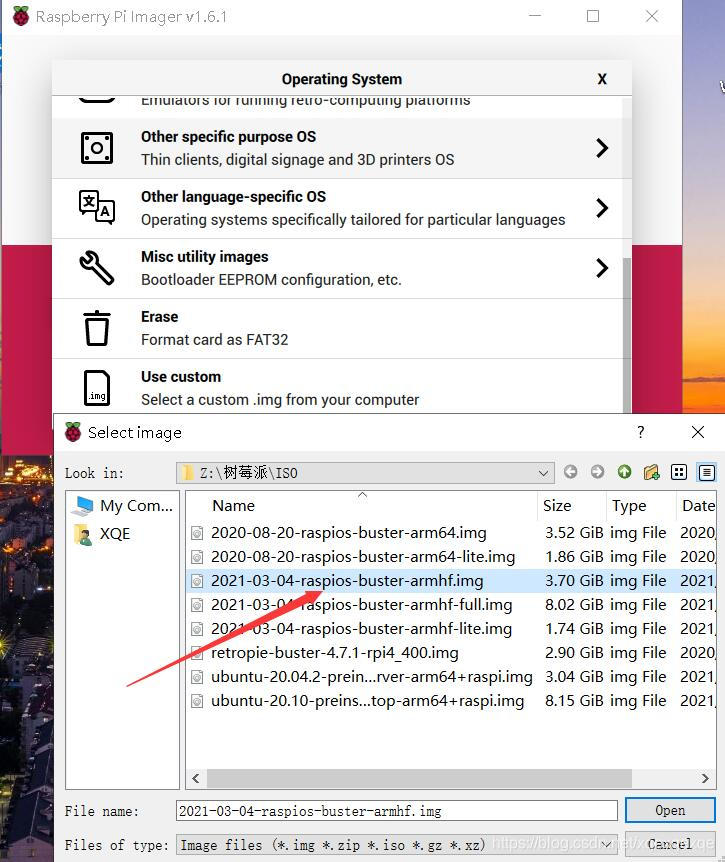Close the Select image dialog
The image size is (725, 862).
click(x=698, y=432)
